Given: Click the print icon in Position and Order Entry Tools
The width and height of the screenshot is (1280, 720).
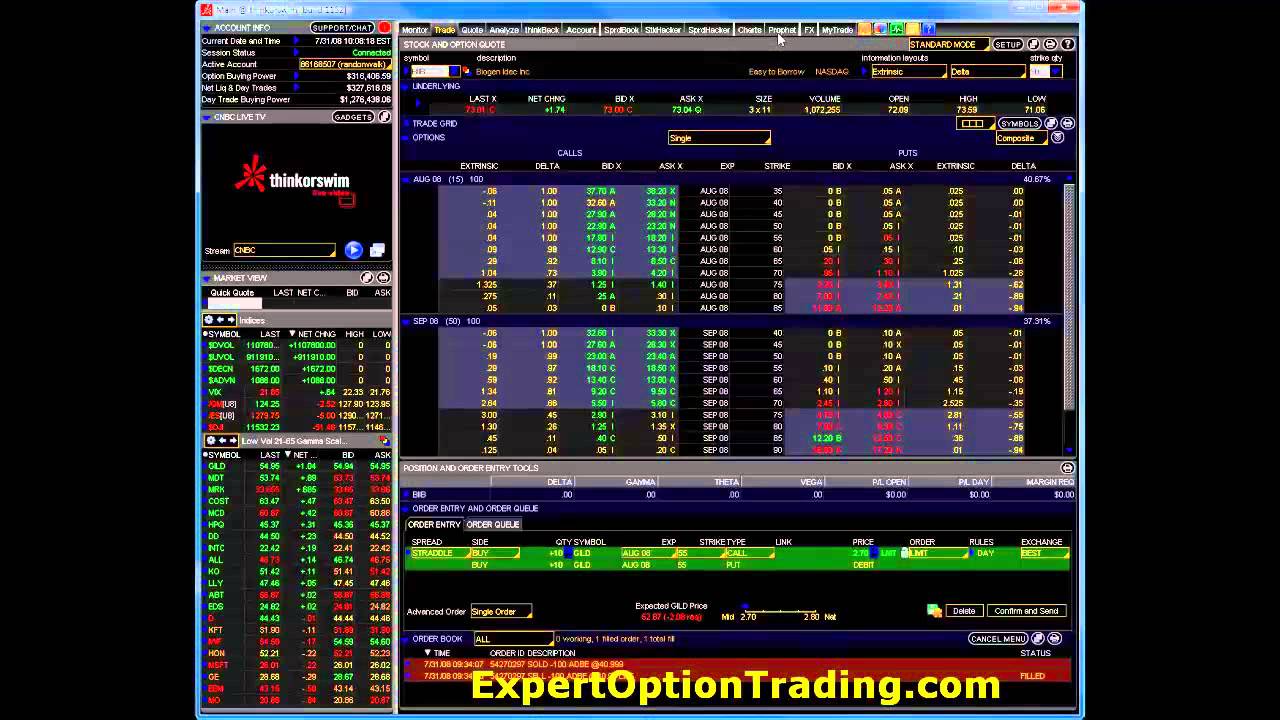Looking at the screenshot, I should point(1068,468).
